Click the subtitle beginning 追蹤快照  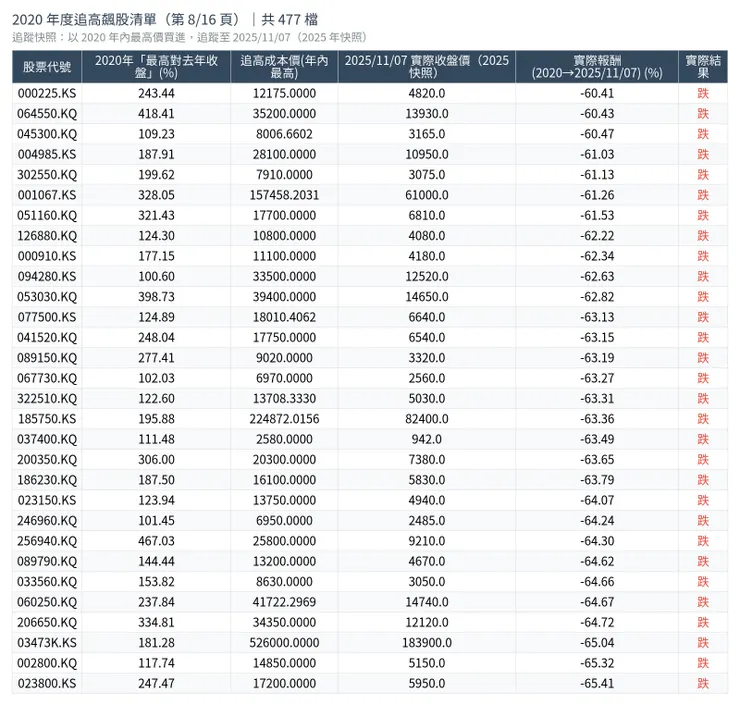click(x=189, y=37)
